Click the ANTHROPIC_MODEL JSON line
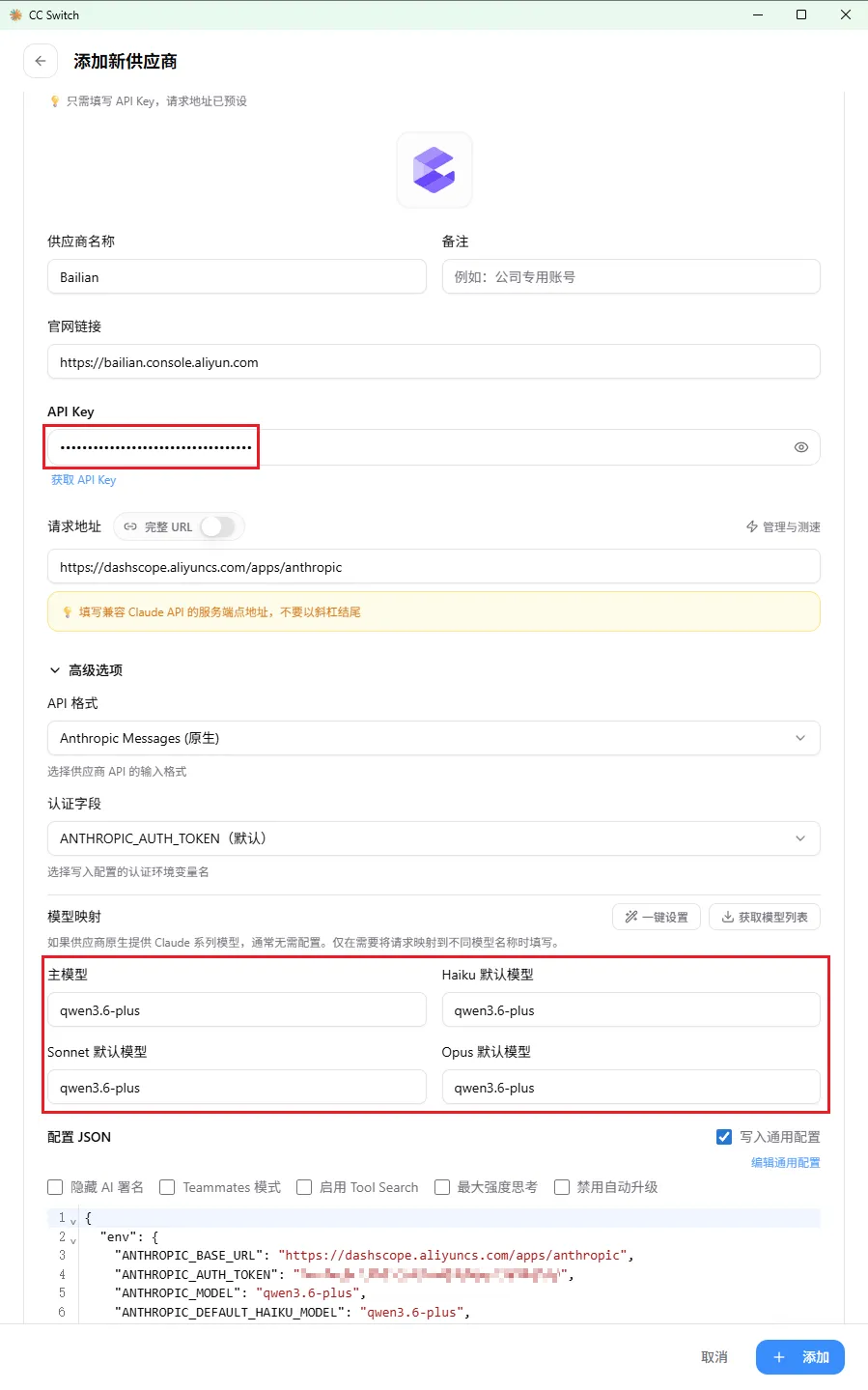Image resolution: width=868 pixels, height=1390 pixels. click(x=240, y=1293)
